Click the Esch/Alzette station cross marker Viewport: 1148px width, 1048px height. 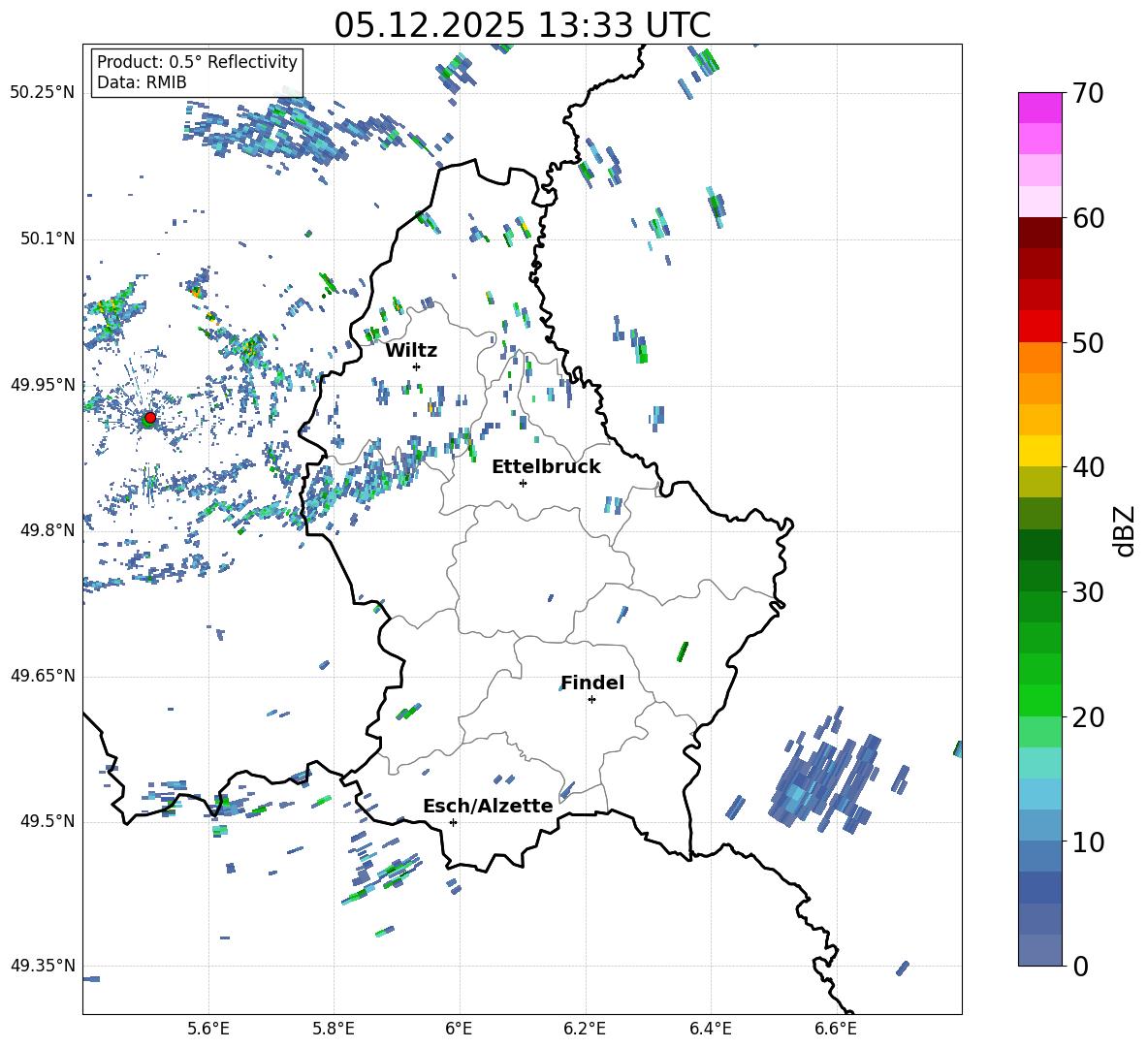coord(453,822)
